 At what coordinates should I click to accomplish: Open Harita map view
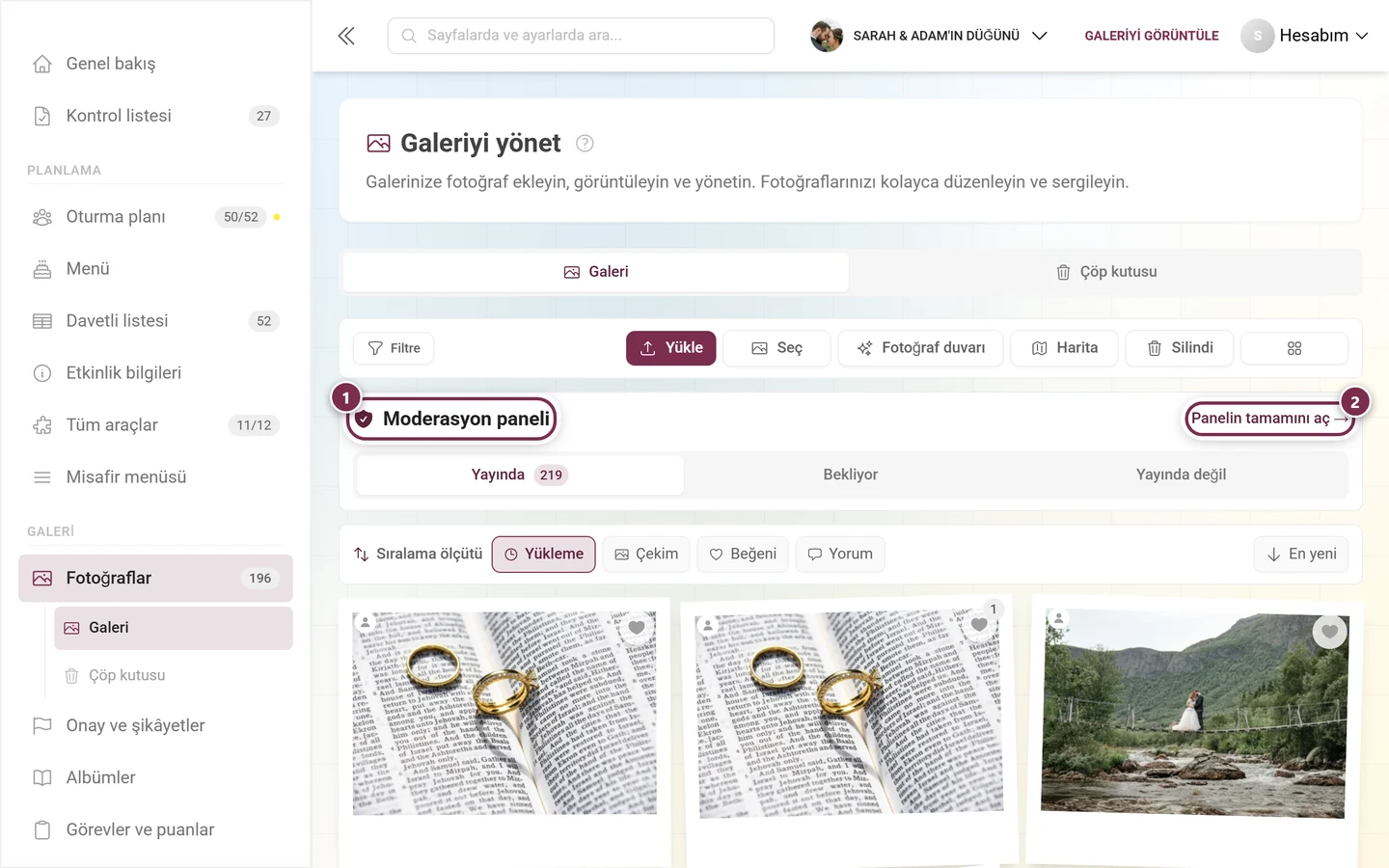click(1064, 348)
